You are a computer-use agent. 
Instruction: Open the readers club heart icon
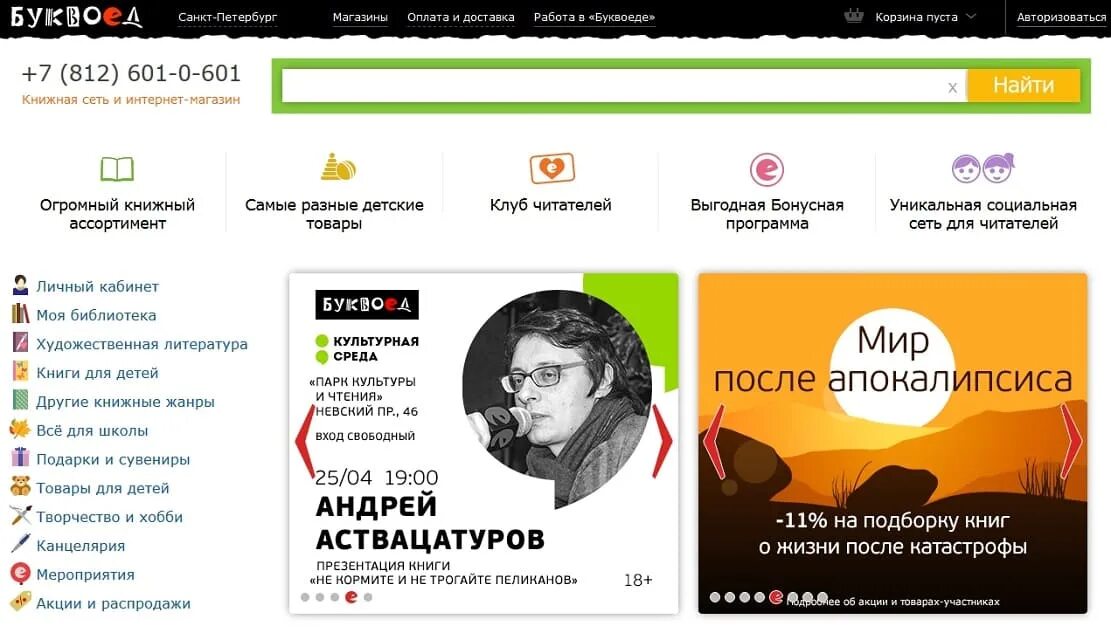tap(552, 169)
